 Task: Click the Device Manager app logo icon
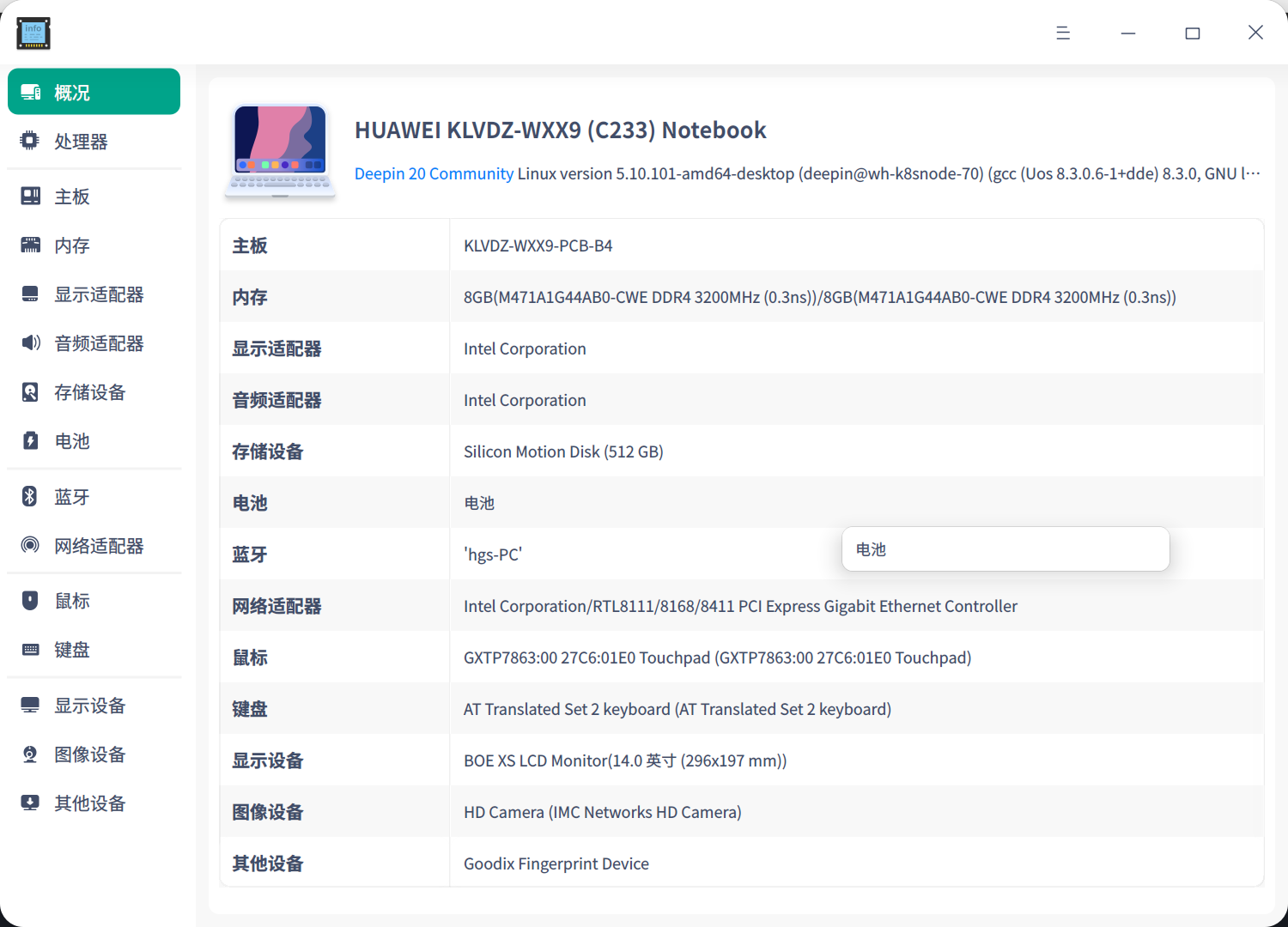tap(33, 33)
